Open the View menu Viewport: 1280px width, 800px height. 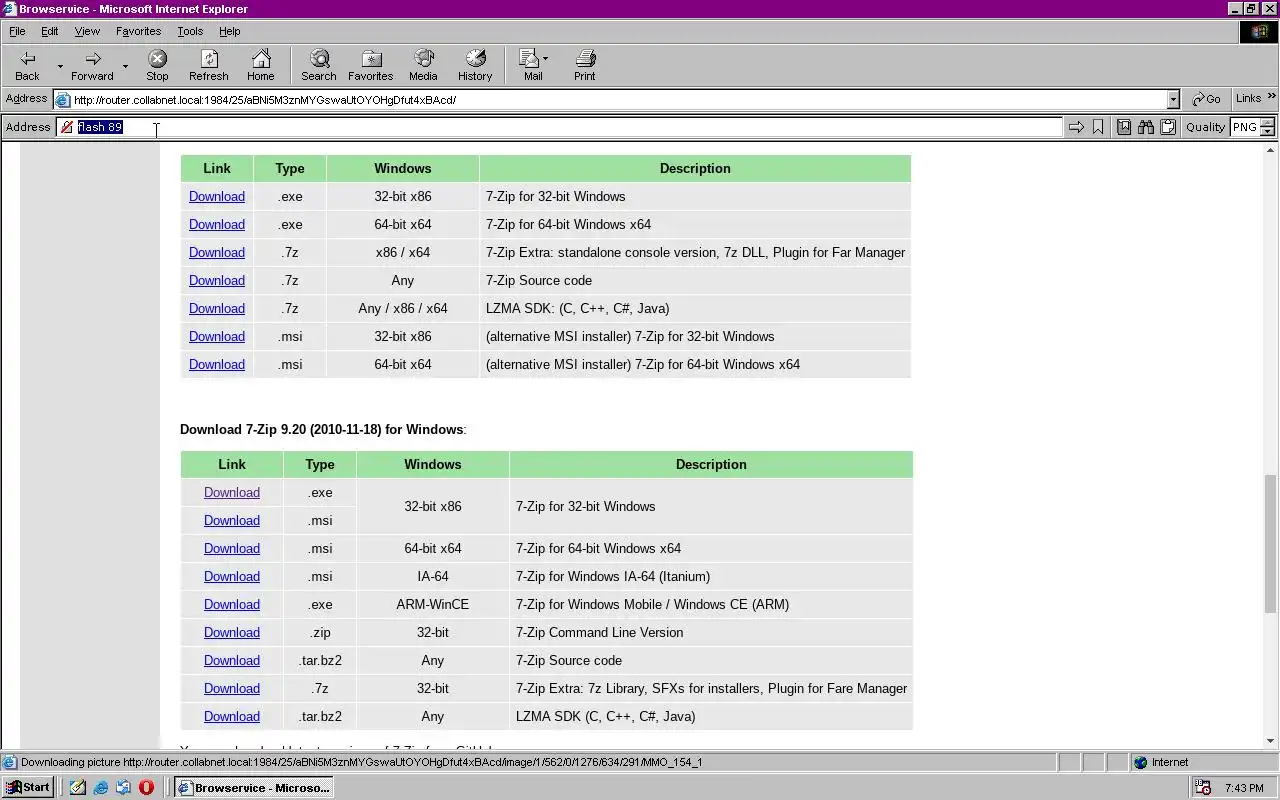[87, 31]
